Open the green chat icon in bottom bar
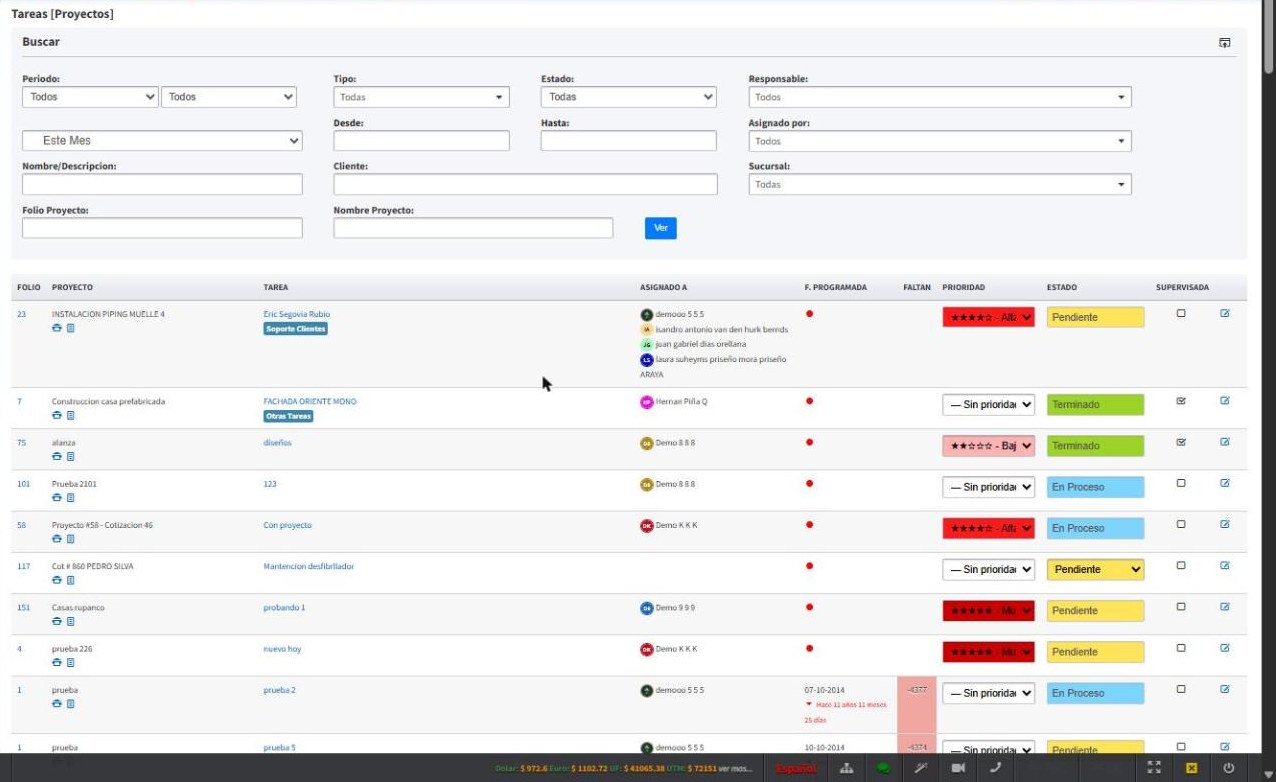The width and height of the screenshot is (1276, 782). point(883,768)
